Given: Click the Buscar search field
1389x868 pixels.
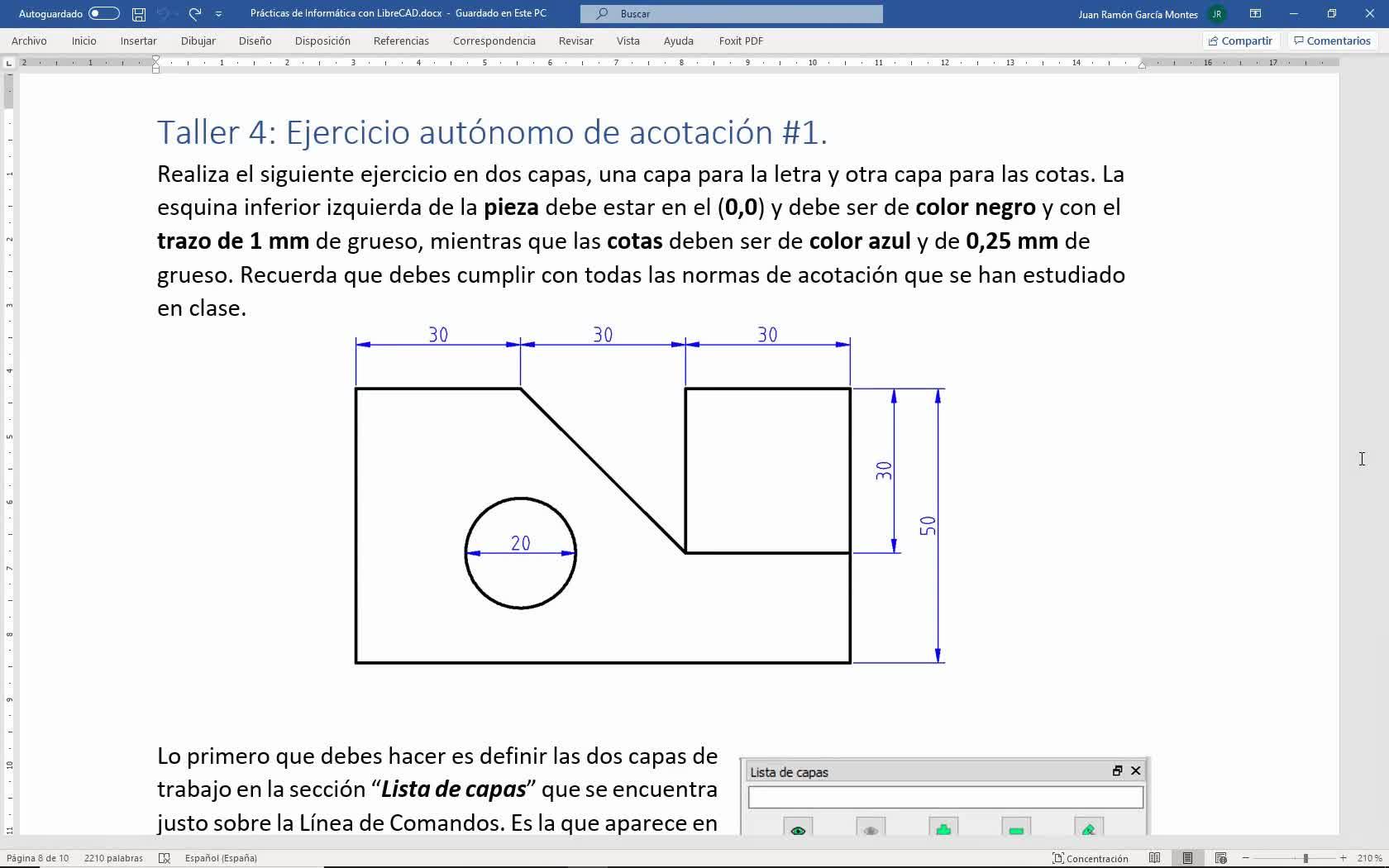Looking at the screenshot, I should [731, 14].
